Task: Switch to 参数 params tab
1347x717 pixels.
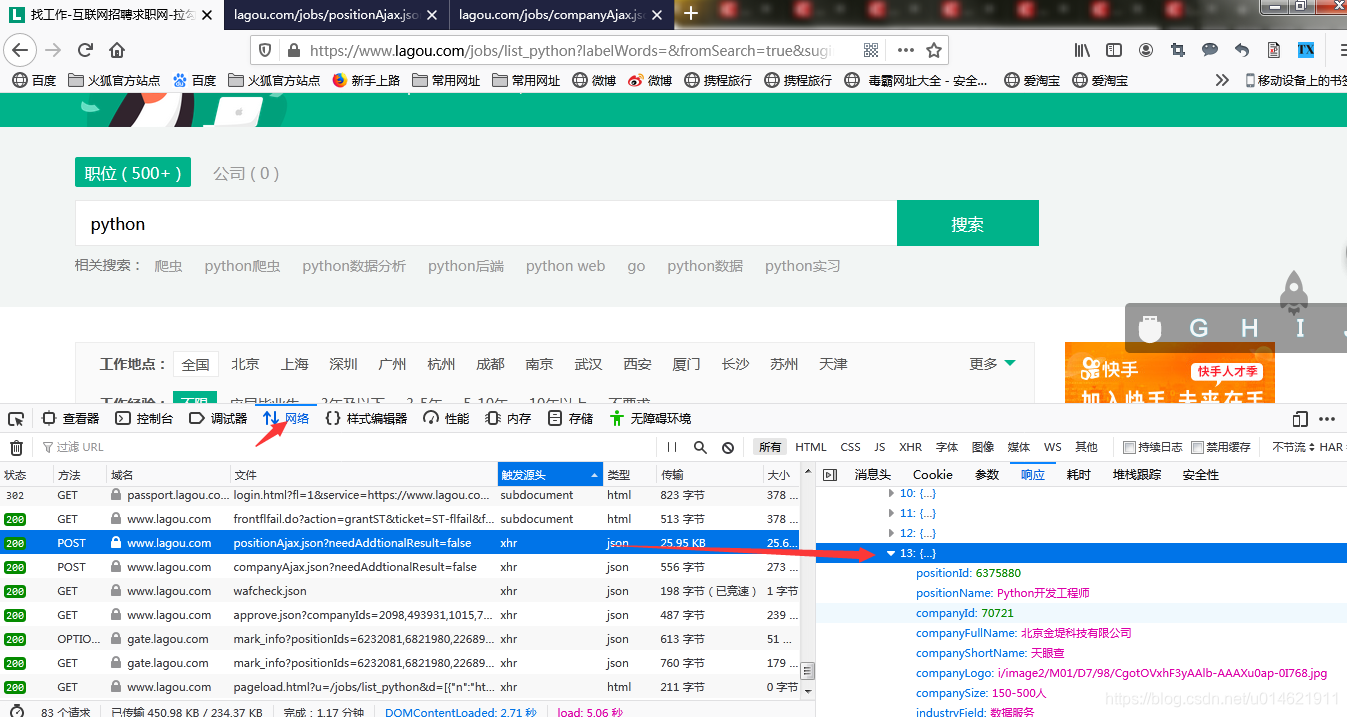Action: point(987,475)
